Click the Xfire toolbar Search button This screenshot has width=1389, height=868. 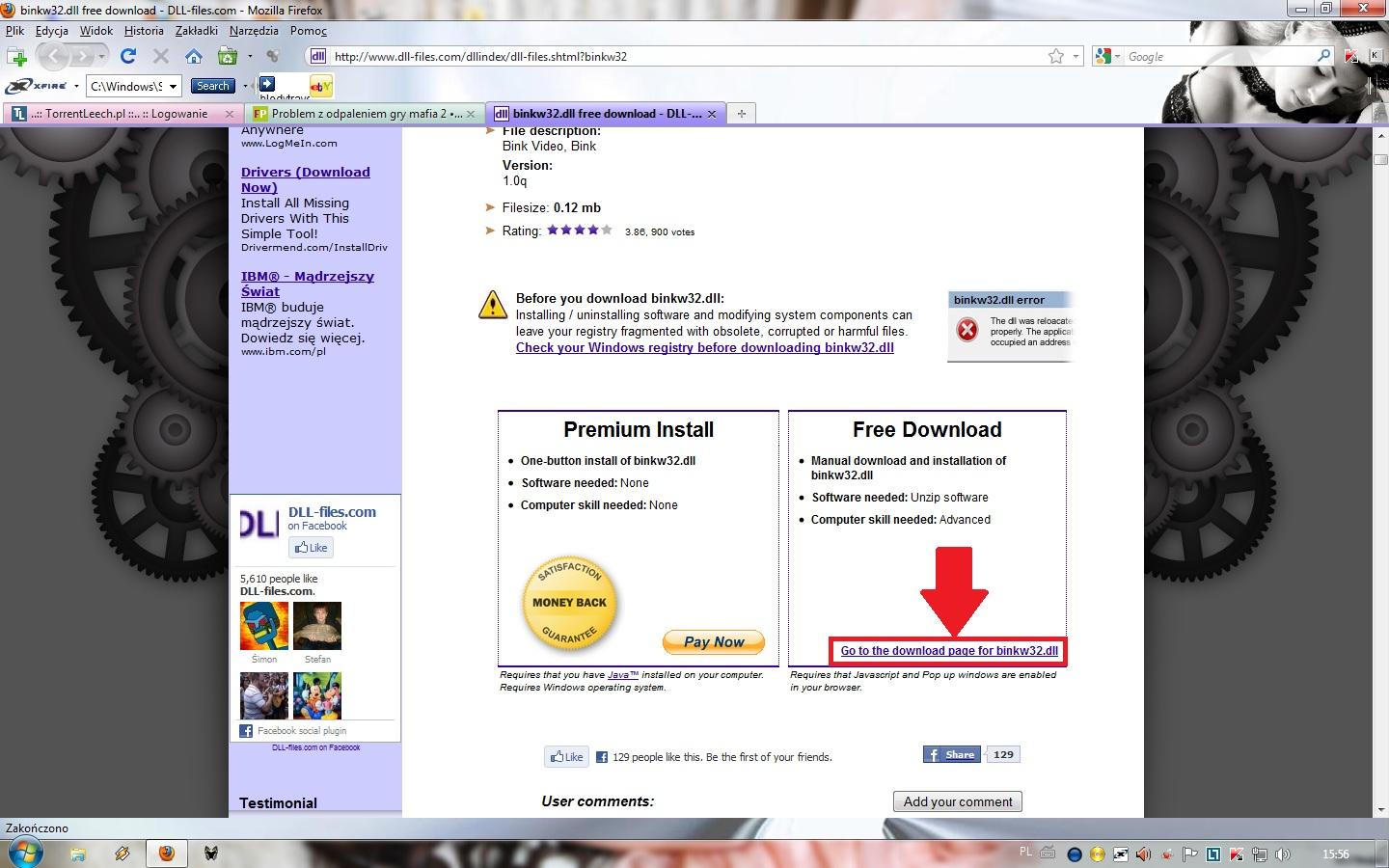pos(212,86)
